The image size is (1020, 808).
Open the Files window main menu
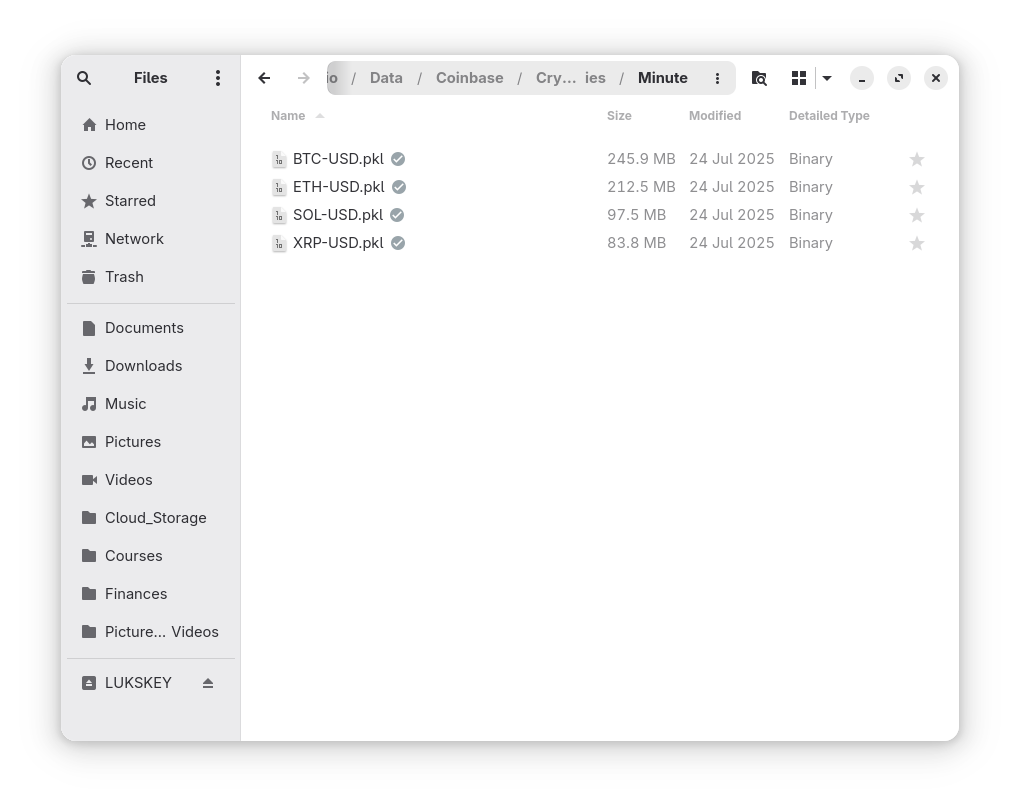click(218, 78)
